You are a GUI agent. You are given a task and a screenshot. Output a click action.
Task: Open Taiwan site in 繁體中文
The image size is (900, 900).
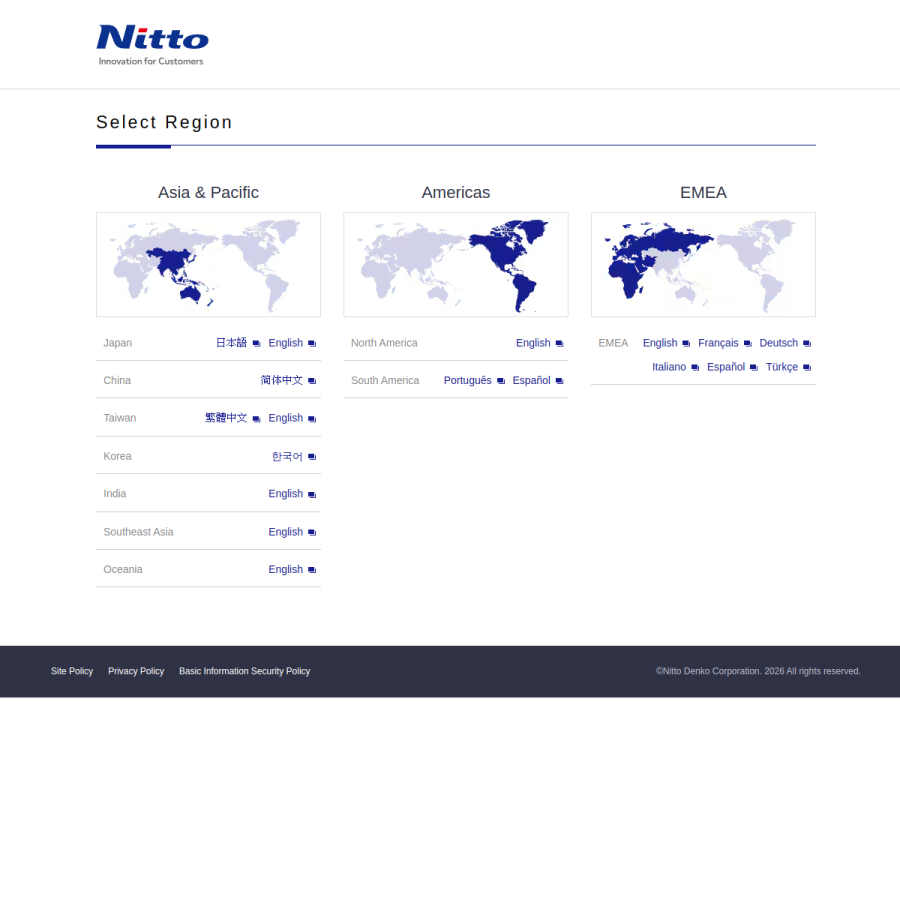226,418
